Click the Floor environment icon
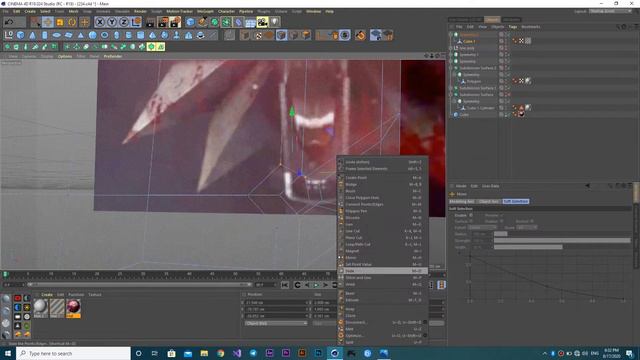Viewport: 640px width, 360px height. click(250, 22)
